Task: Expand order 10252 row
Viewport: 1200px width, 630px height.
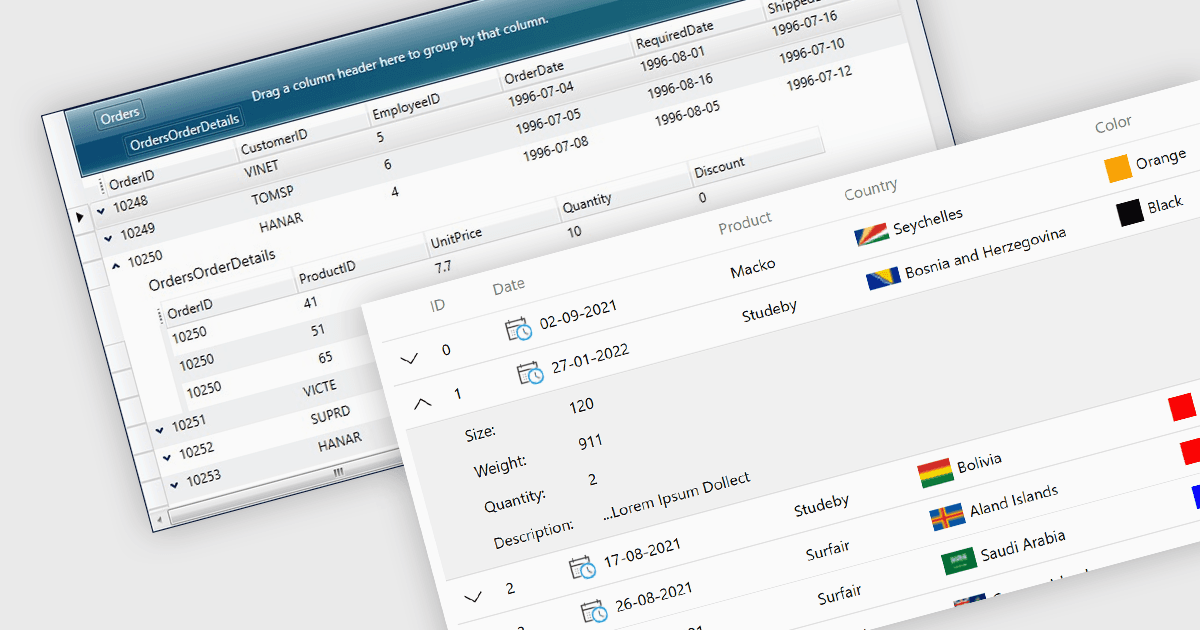Action: [167, 457]
